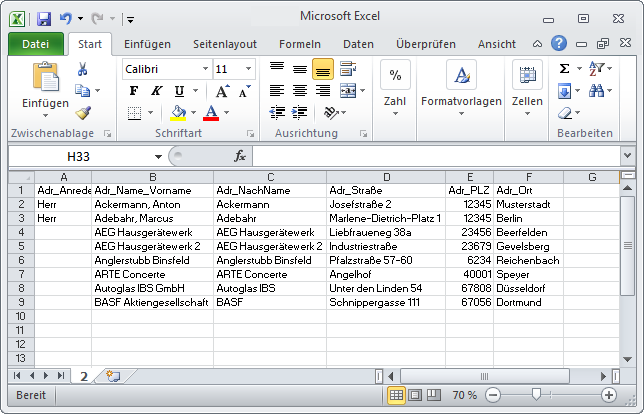Open the Zahl number format group
Viewport: 644px width, 414px height.
(x=395, y=89)
